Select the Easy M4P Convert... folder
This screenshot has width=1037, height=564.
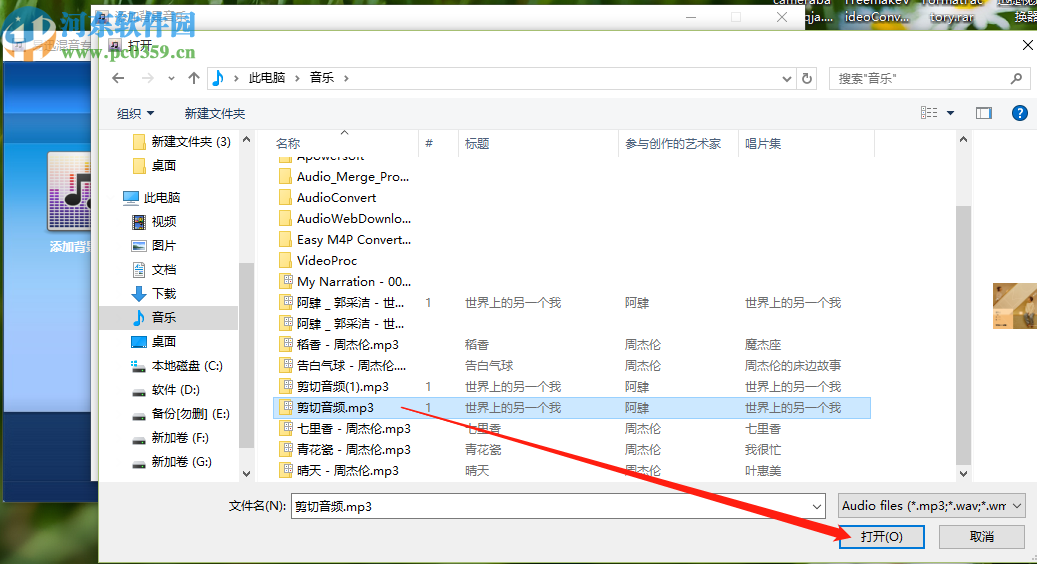(345, 240)
